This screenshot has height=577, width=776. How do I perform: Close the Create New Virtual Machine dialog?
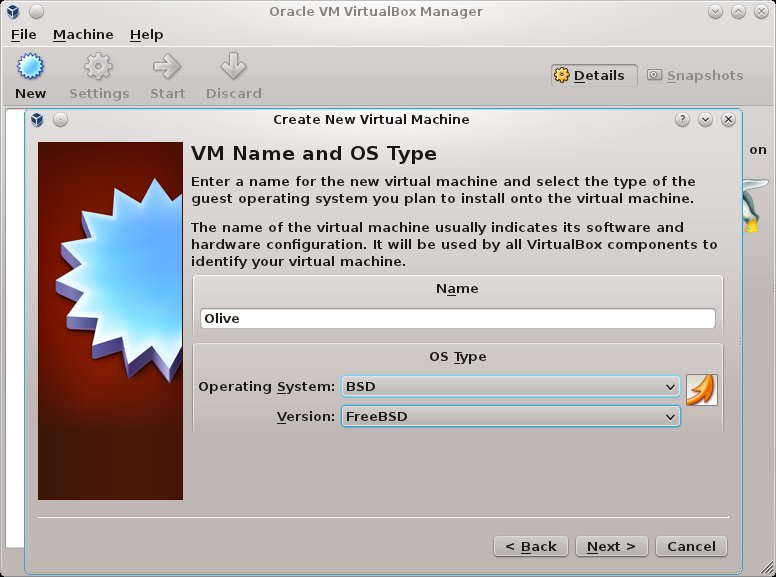click(x=728, y=119)
